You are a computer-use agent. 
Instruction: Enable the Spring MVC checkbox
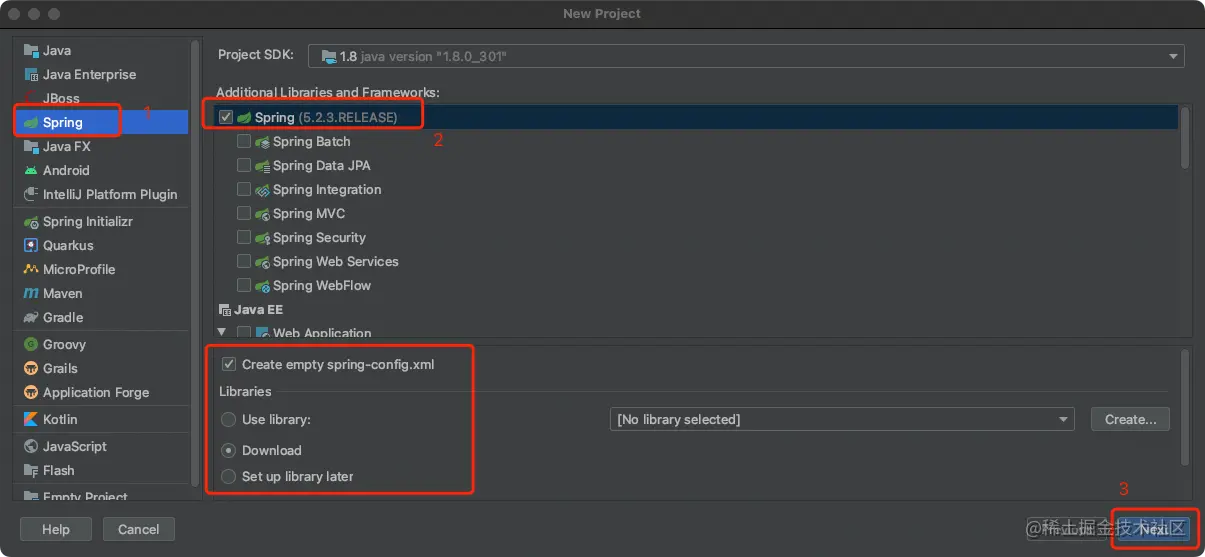(x=244, y=214)
